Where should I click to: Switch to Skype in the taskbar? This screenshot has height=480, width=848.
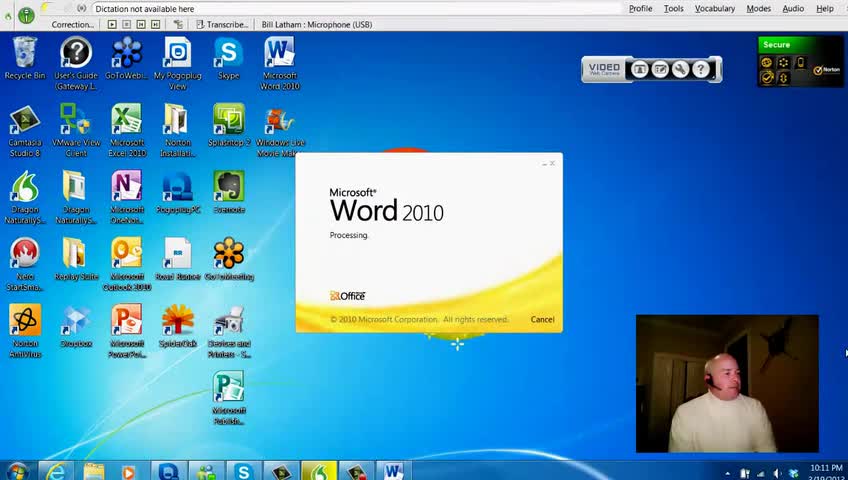click(242, 471)
